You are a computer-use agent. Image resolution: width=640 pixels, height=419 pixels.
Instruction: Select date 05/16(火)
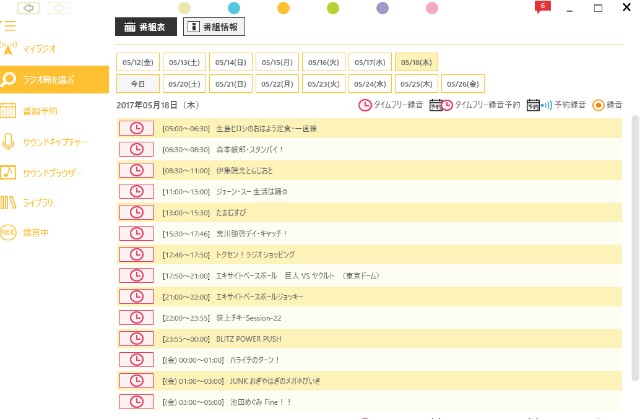point(324,62)
